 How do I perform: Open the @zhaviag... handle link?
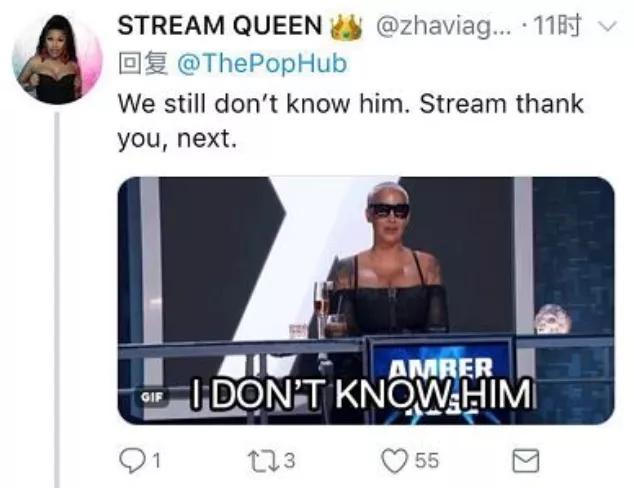pyautogui.click(x=444, y=27)
